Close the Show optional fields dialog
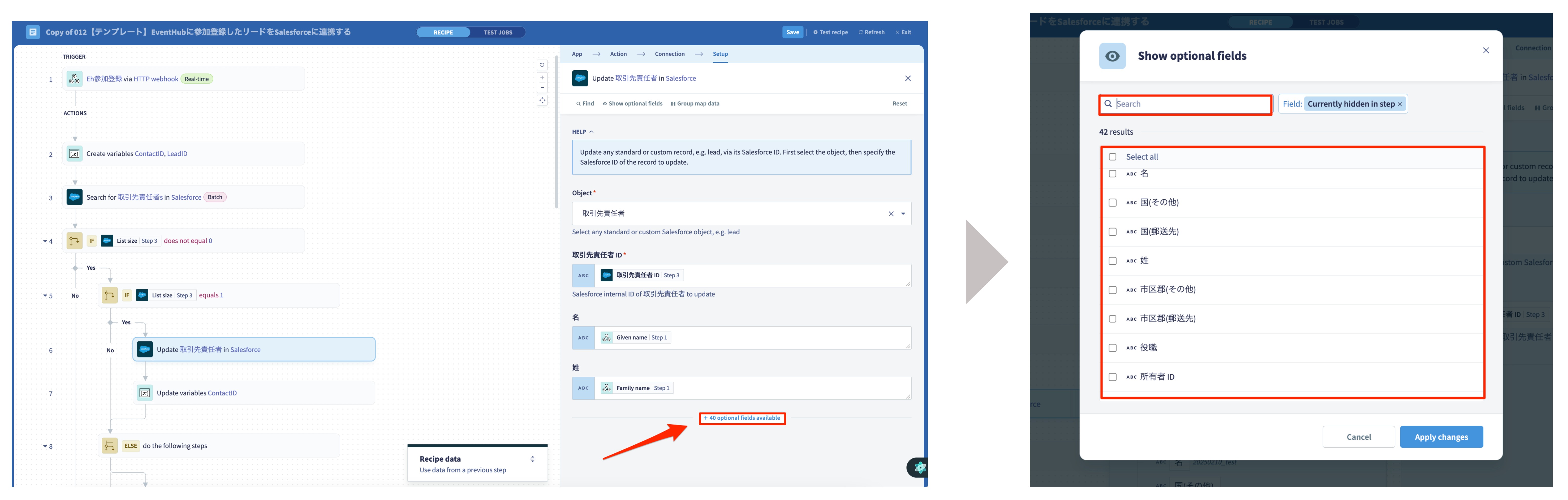 1486,51
